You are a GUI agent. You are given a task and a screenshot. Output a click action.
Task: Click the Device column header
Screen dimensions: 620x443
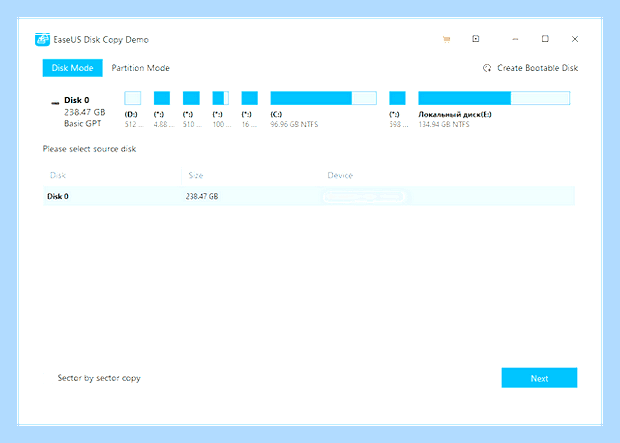coord(340,176)
